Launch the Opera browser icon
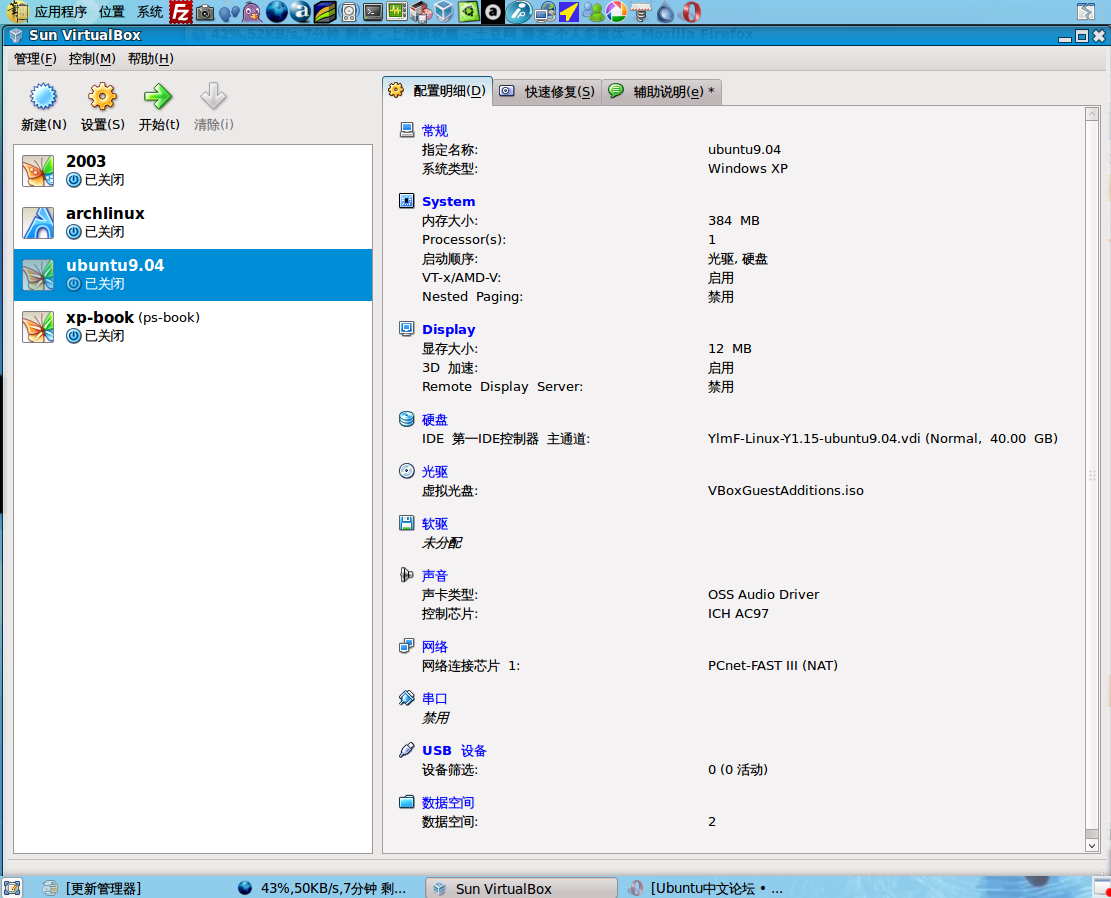 [691, 11]
